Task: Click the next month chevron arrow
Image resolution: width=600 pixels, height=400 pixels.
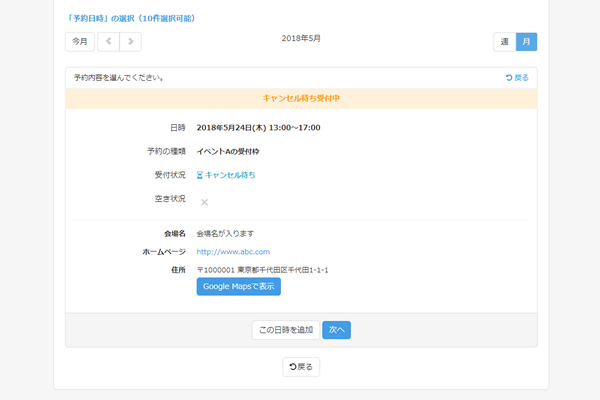Action: tap(130, 42)
